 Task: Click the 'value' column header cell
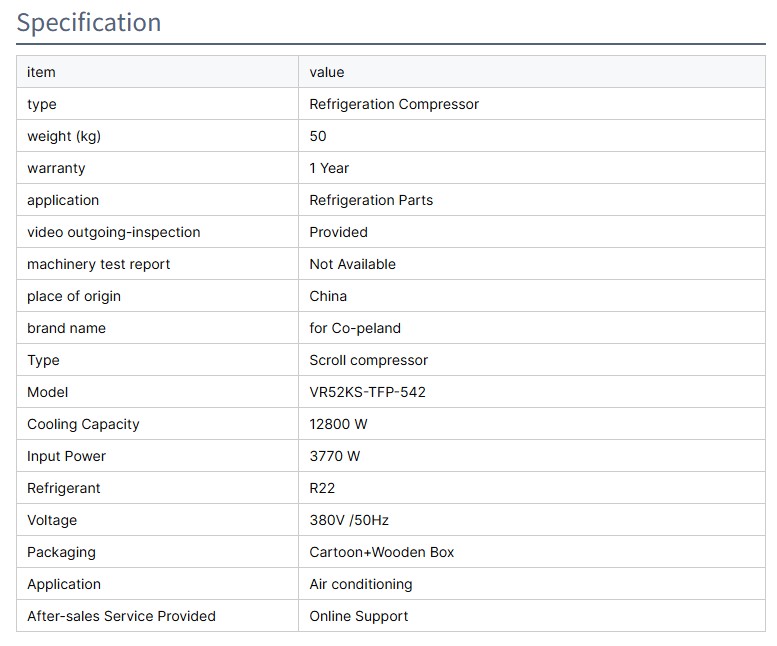point(327,72)
